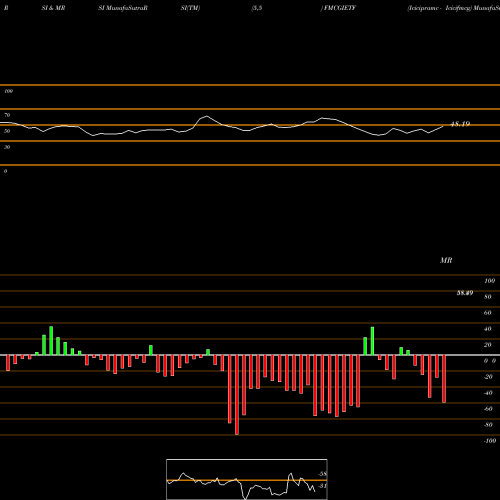
Task: Click the 'SI & MR' header text
Action: coord(53,8)
